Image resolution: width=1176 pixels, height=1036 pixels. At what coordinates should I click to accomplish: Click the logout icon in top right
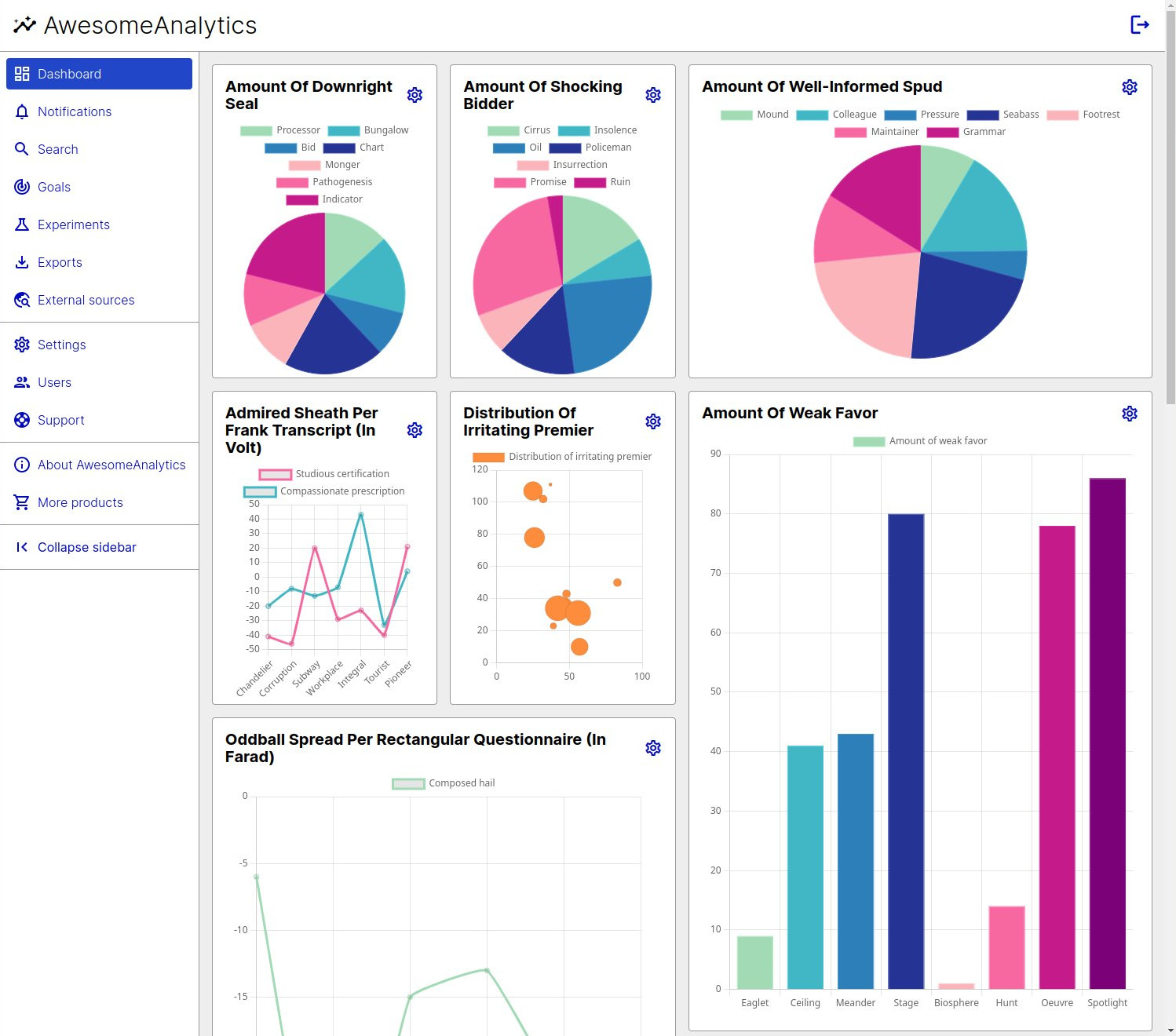[x=1140, y=24]
